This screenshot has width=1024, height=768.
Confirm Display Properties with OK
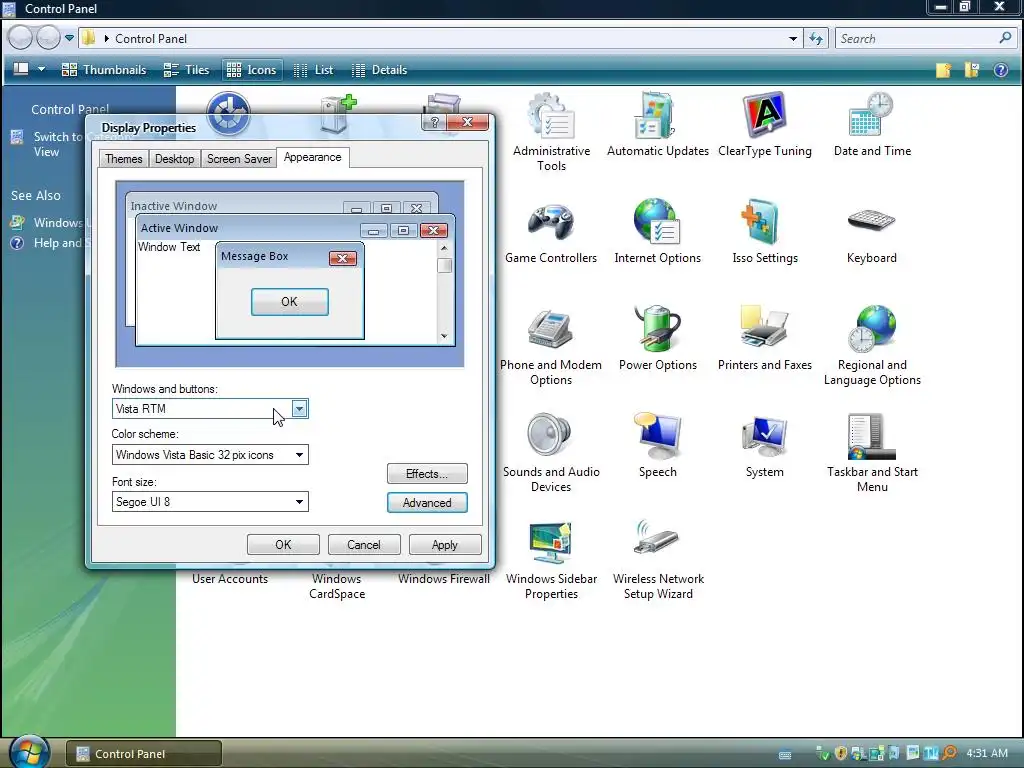click(283, 545)
